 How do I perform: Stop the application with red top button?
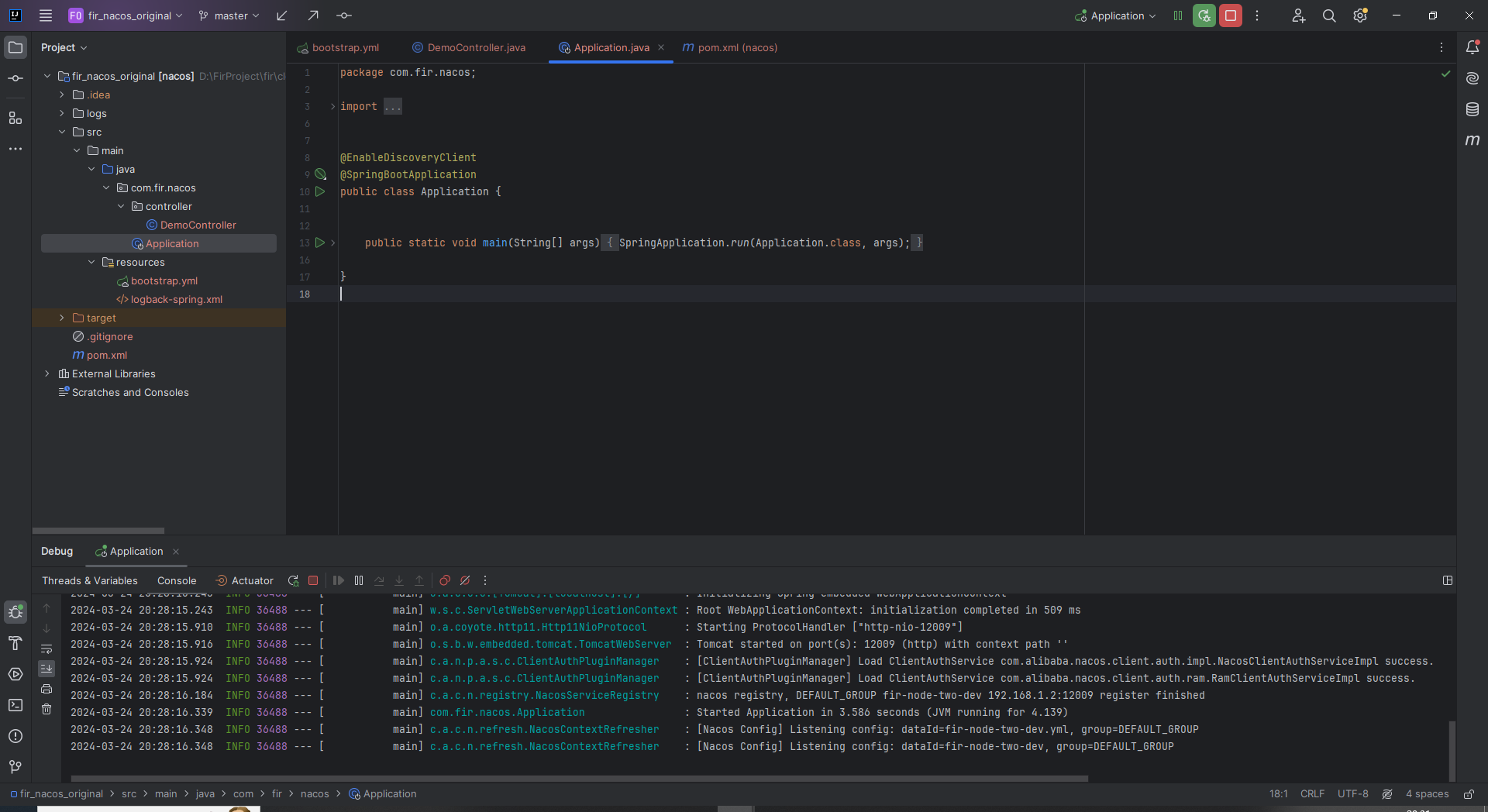[1231, 15]
